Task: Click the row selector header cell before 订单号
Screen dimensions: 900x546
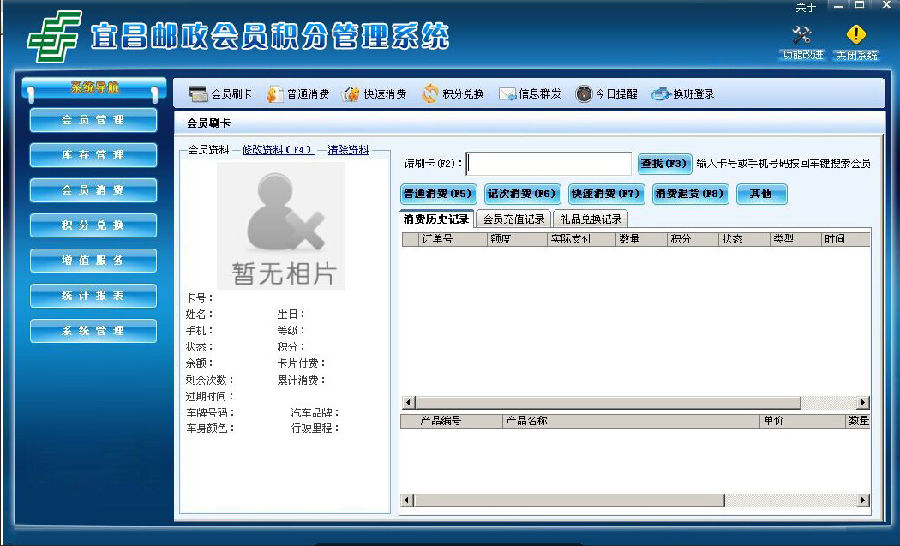Action: click(x=410, y=239)
